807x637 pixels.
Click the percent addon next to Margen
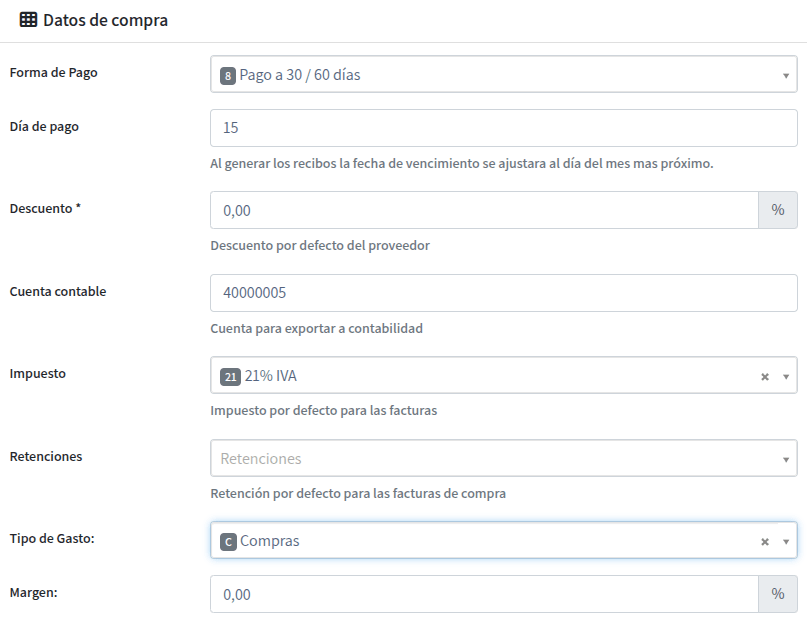[x=778, y=594]
